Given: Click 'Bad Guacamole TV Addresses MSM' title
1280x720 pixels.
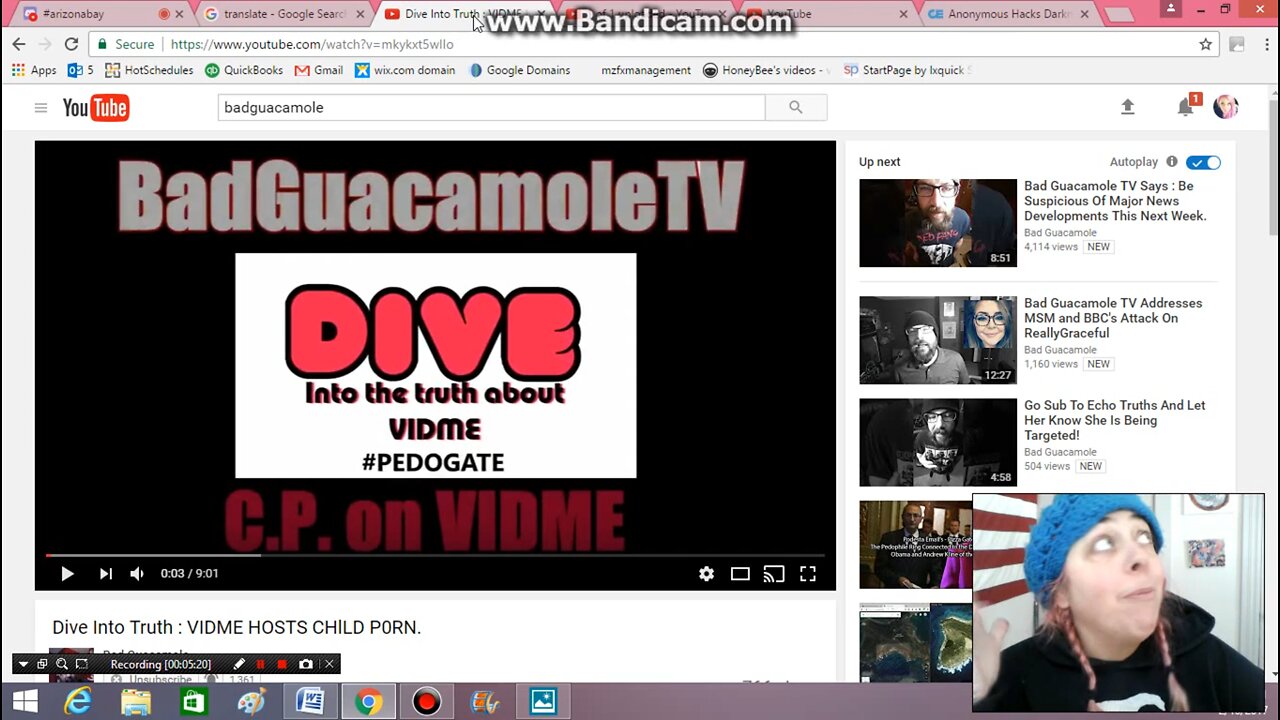Looking at the screenshot, I should [1113, 318].
